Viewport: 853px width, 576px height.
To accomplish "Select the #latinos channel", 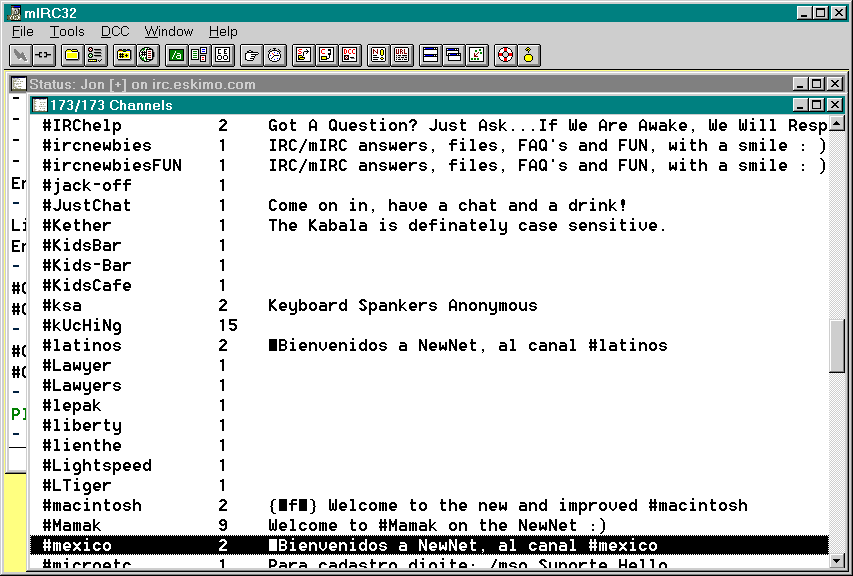I will pyautogui.click(x=429, y=345).
